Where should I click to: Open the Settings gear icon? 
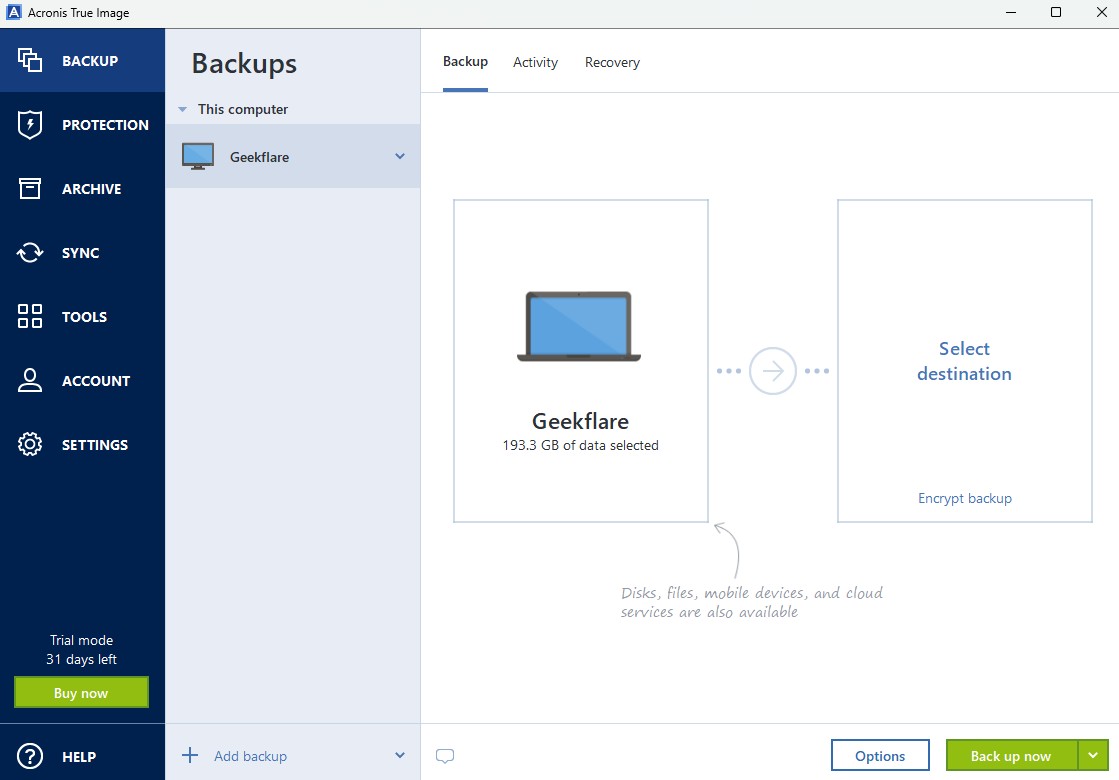[x=30, y=444]
